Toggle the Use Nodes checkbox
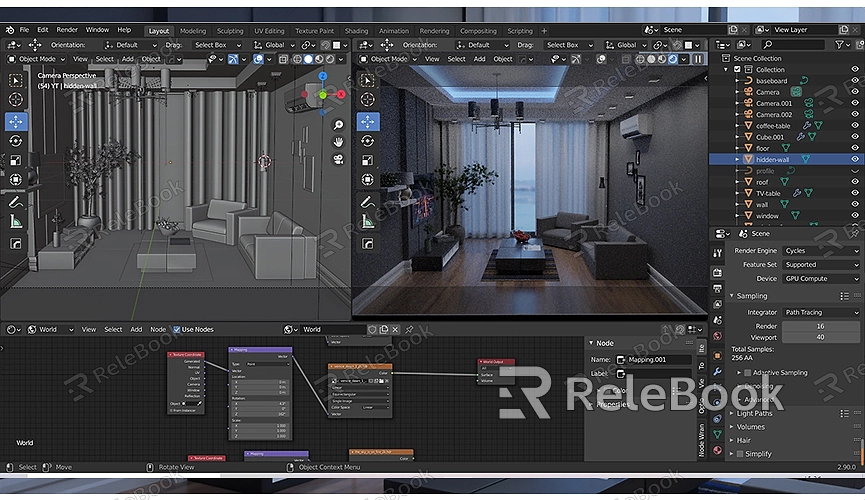Viewport: 865px width, 500px height. click(x=177, y=329)
